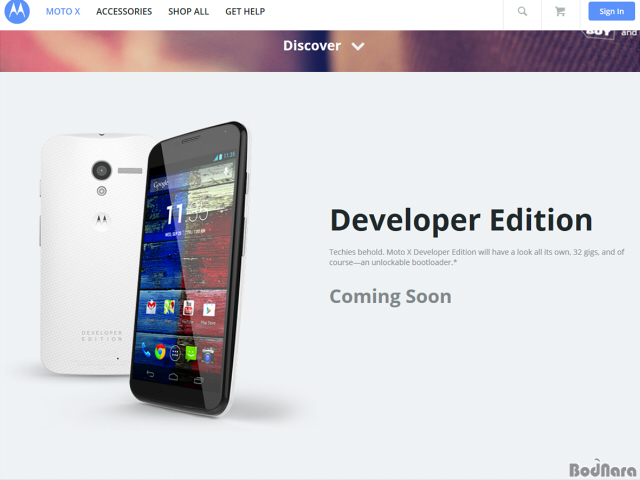The width and height of the screenshot is (640, 480).
Task: Click the white Developer Edition phone back
Action: point(94,253)
